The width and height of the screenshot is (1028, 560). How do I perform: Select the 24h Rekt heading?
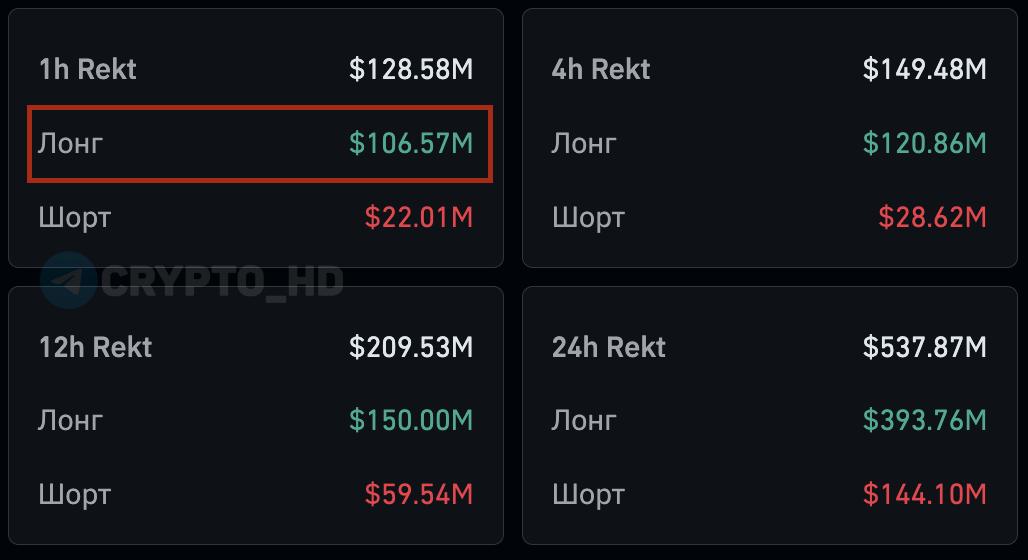coord(608,347)
